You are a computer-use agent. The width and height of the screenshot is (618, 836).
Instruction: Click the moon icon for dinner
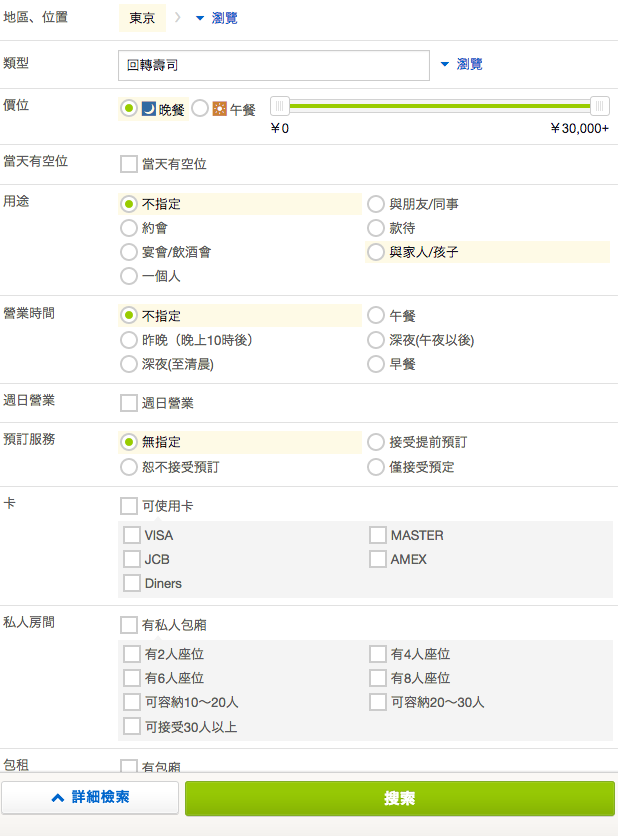[148, 109]
